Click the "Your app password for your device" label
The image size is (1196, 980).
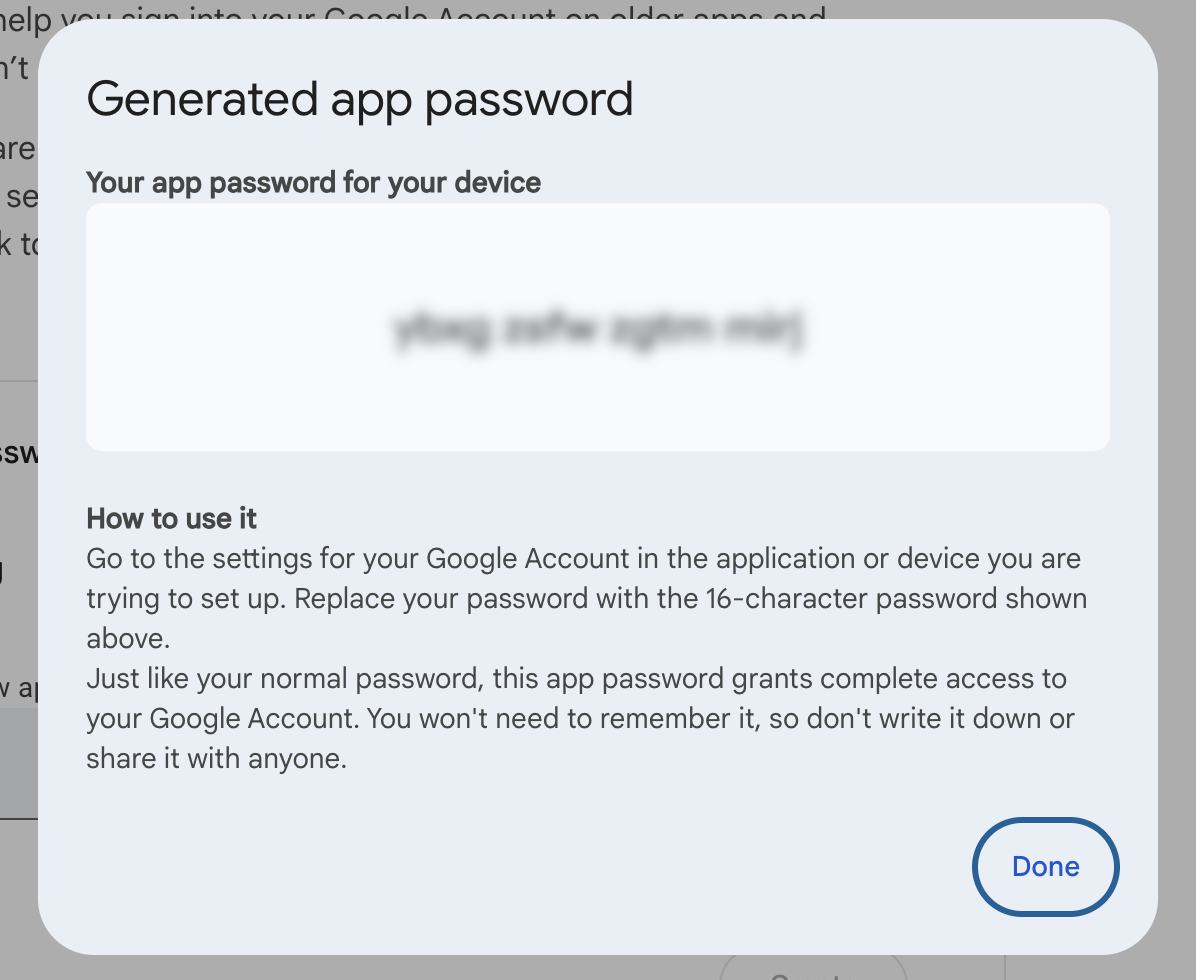313,183
